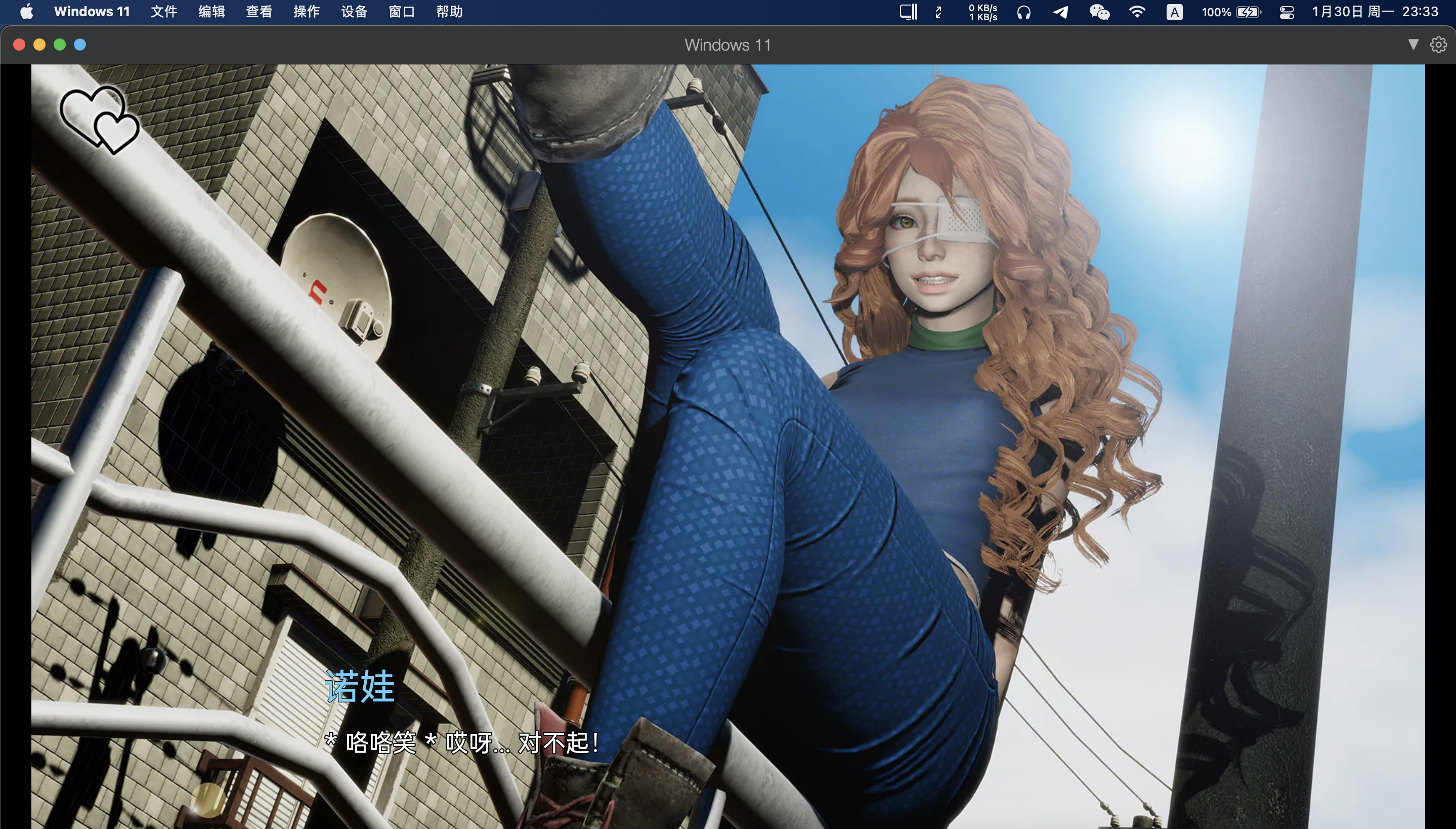Click dialogue text to advance the story
Viewport: 1456px width, 829px height.
[x=462, y=742]
